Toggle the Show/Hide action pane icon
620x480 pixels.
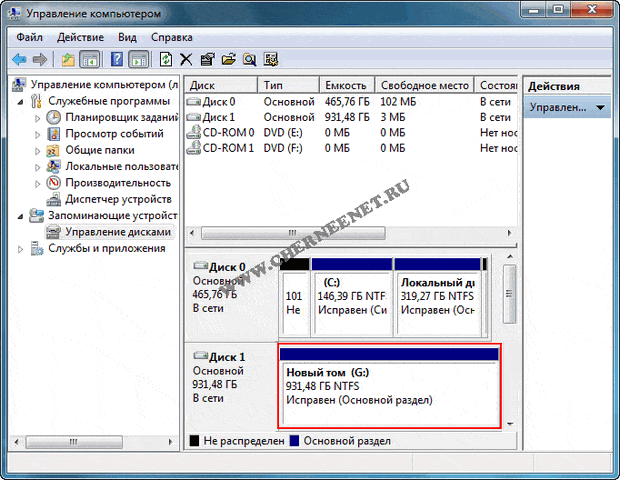click(139, 60)
